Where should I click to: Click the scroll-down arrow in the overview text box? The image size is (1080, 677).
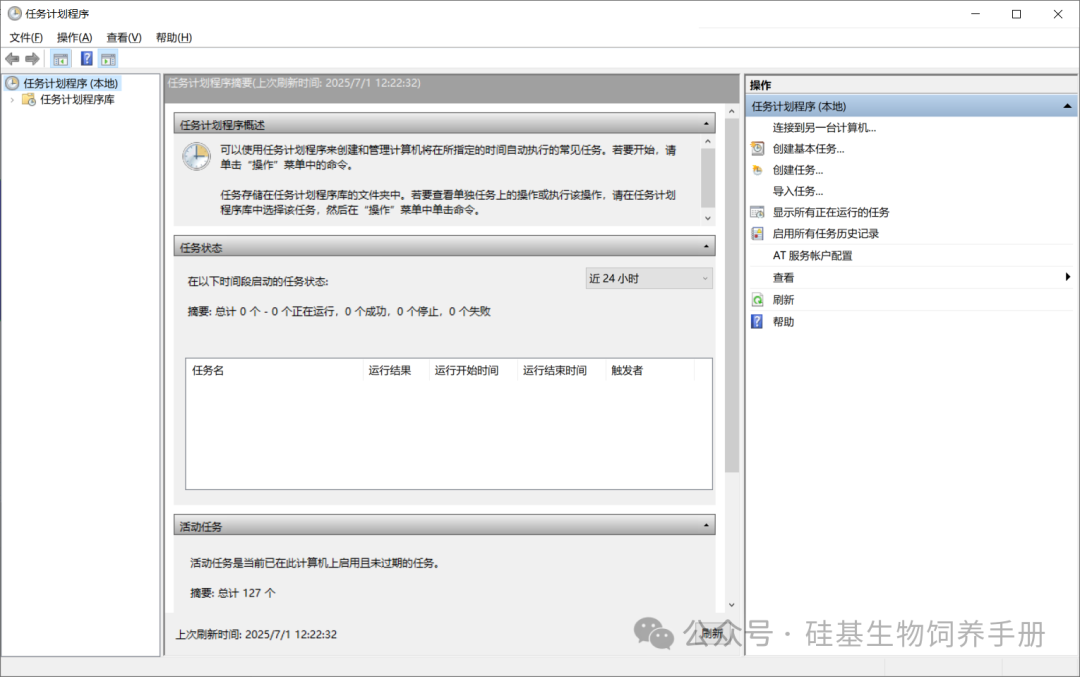tap(708, 217)
